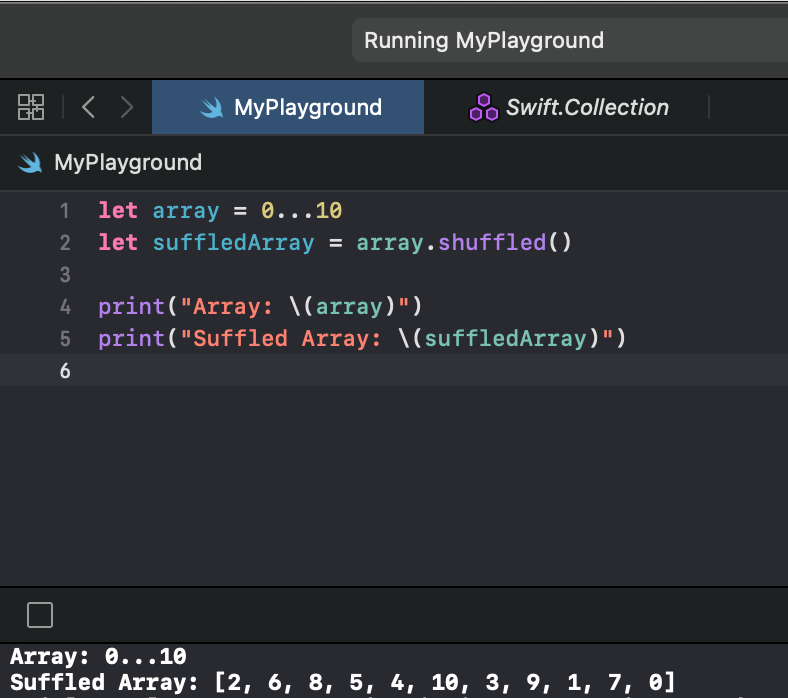This screenshot has height=698, width=788.
Task: Click the 'shuffled' method call
Action: click(492, 242)
